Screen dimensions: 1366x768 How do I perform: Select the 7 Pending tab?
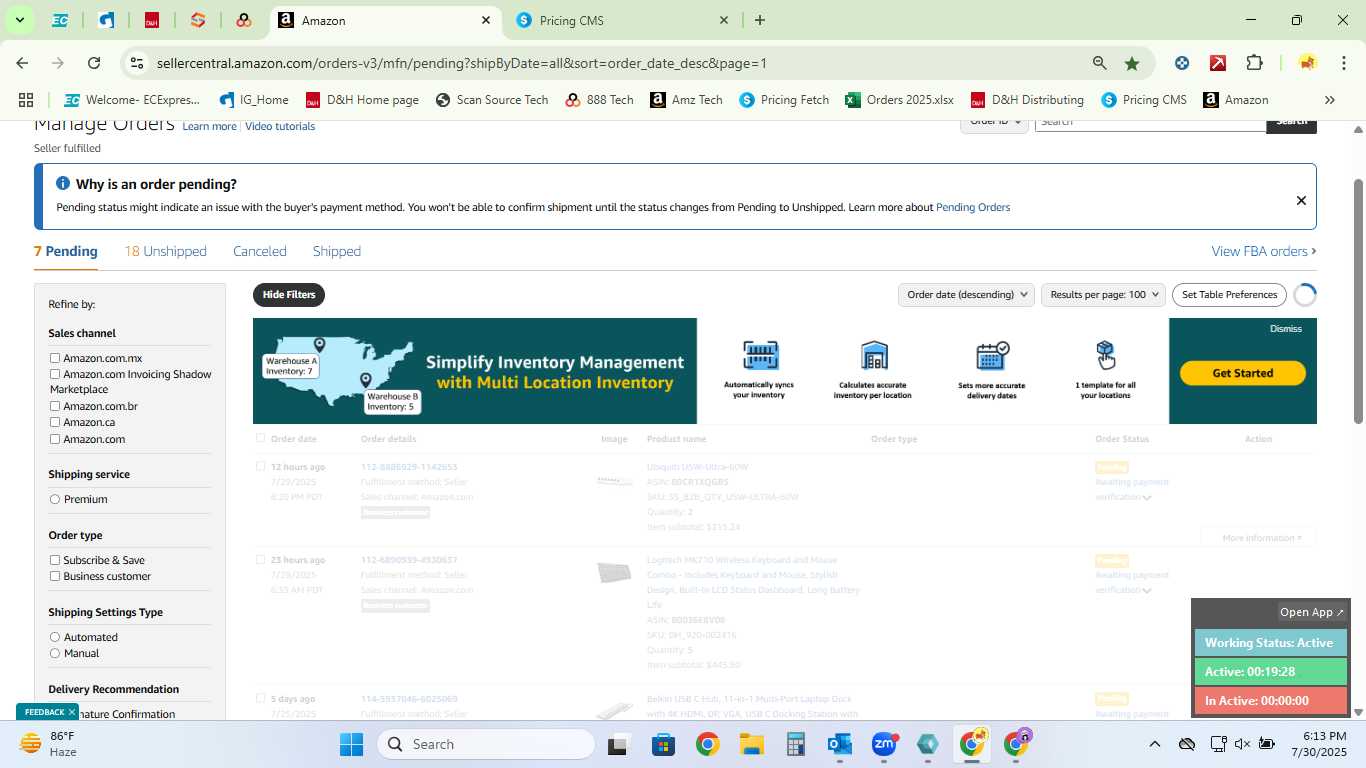66,251
